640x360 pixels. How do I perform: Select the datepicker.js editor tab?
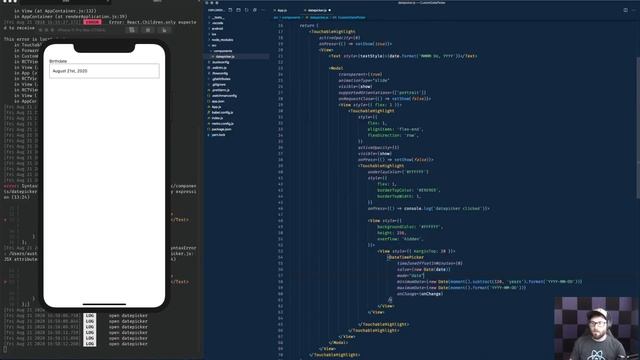tap(319, 10)
